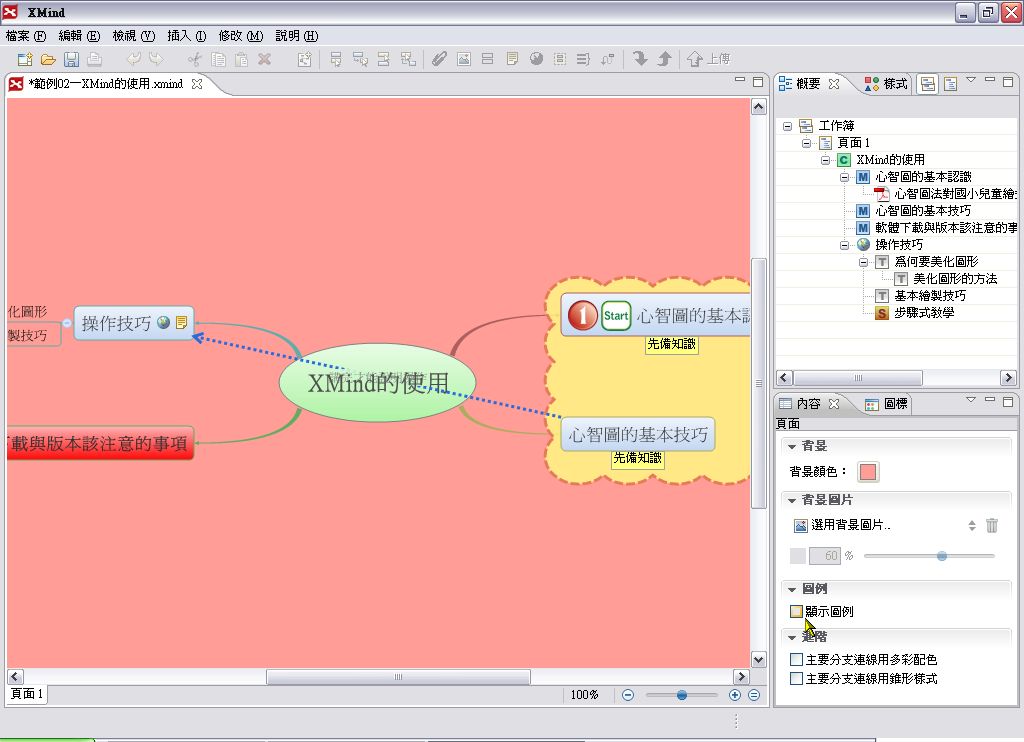
Task: Click the trash icon for background image
Action: 991,525
